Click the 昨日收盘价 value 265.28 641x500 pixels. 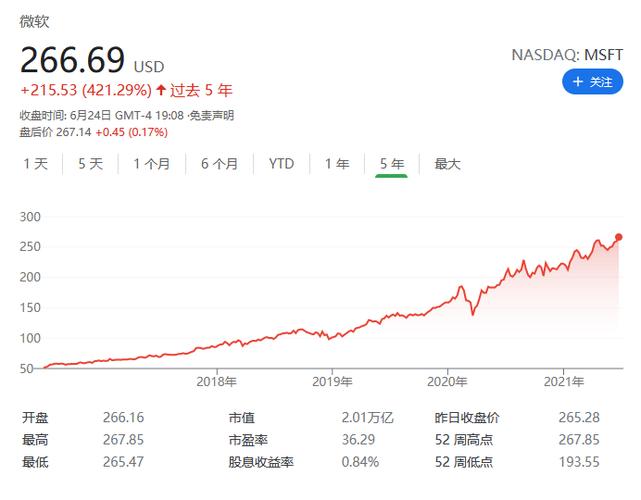pyautogui.click(x=579, y=417)
